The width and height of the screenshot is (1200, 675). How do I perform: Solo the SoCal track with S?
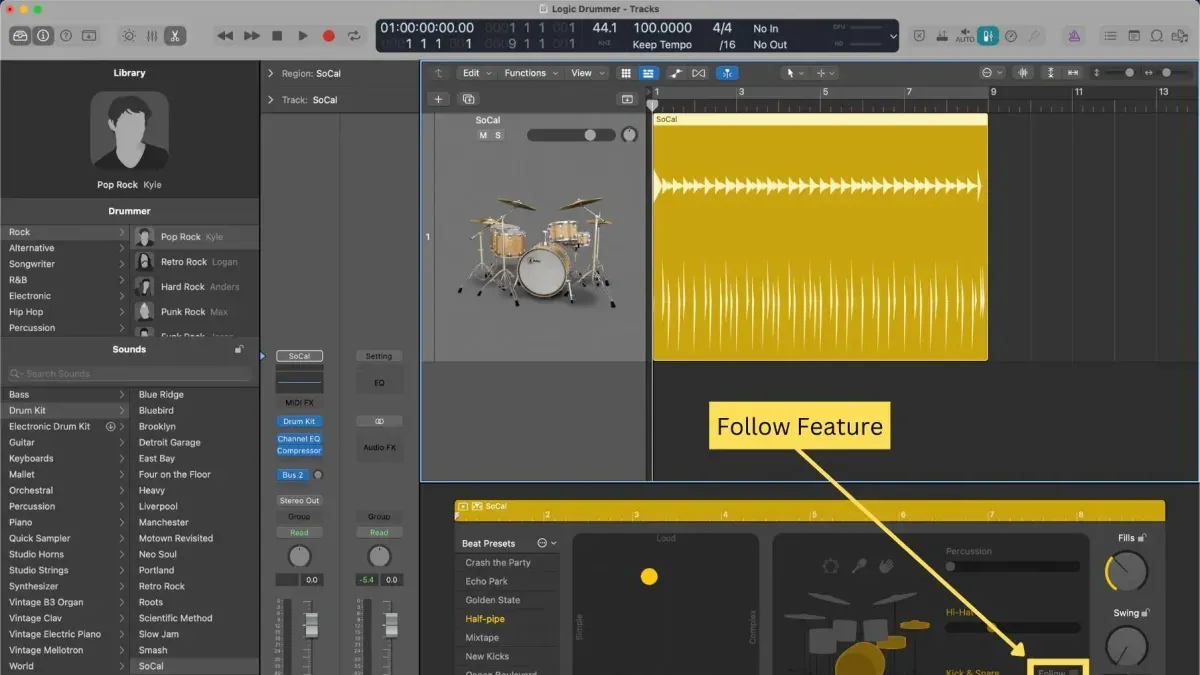click(x=498, y=135)
